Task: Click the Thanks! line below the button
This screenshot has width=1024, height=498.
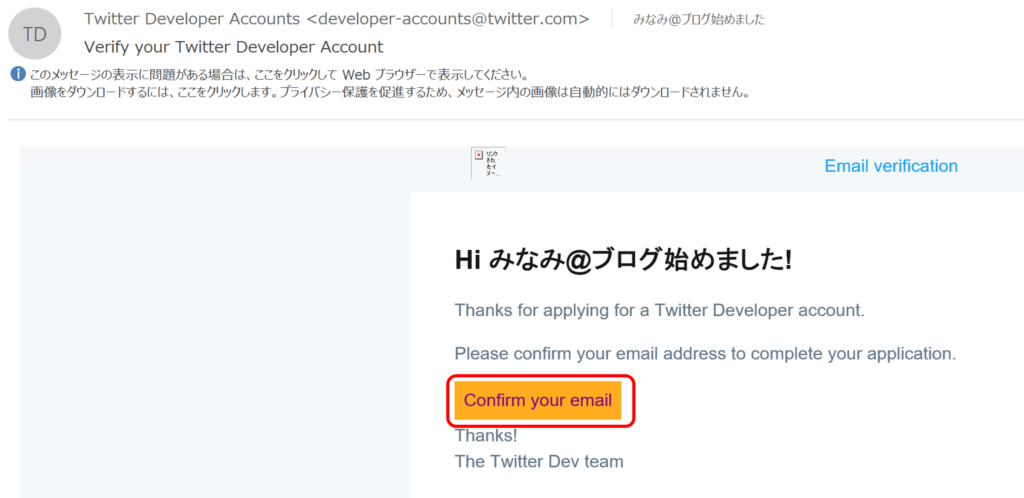Action: pos(486,435)
